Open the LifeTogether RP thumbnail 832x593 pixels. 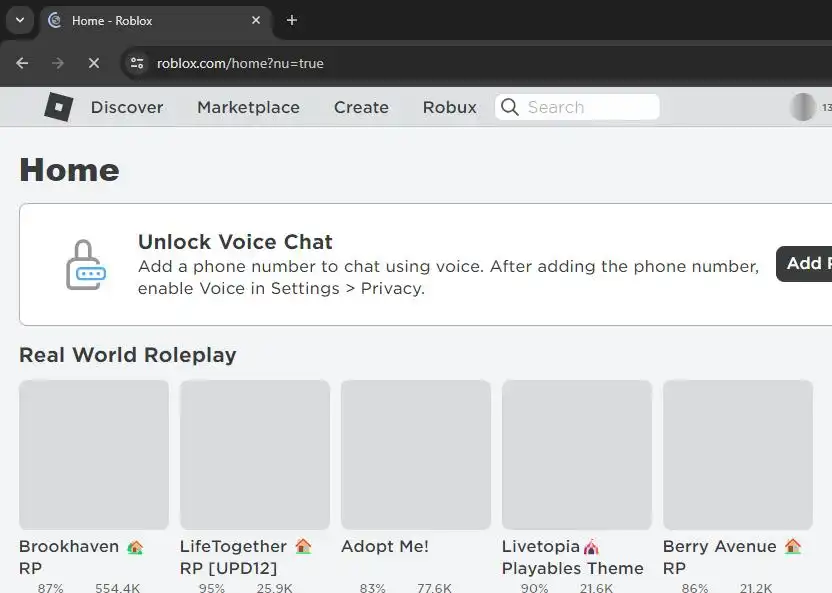click(x=255, y=455)
